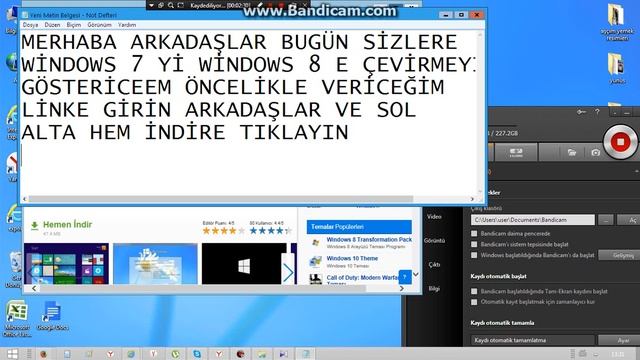Open Bandicam help question mark icon
The width and height of the screenshot is (640, 360).
pos(597,111)
